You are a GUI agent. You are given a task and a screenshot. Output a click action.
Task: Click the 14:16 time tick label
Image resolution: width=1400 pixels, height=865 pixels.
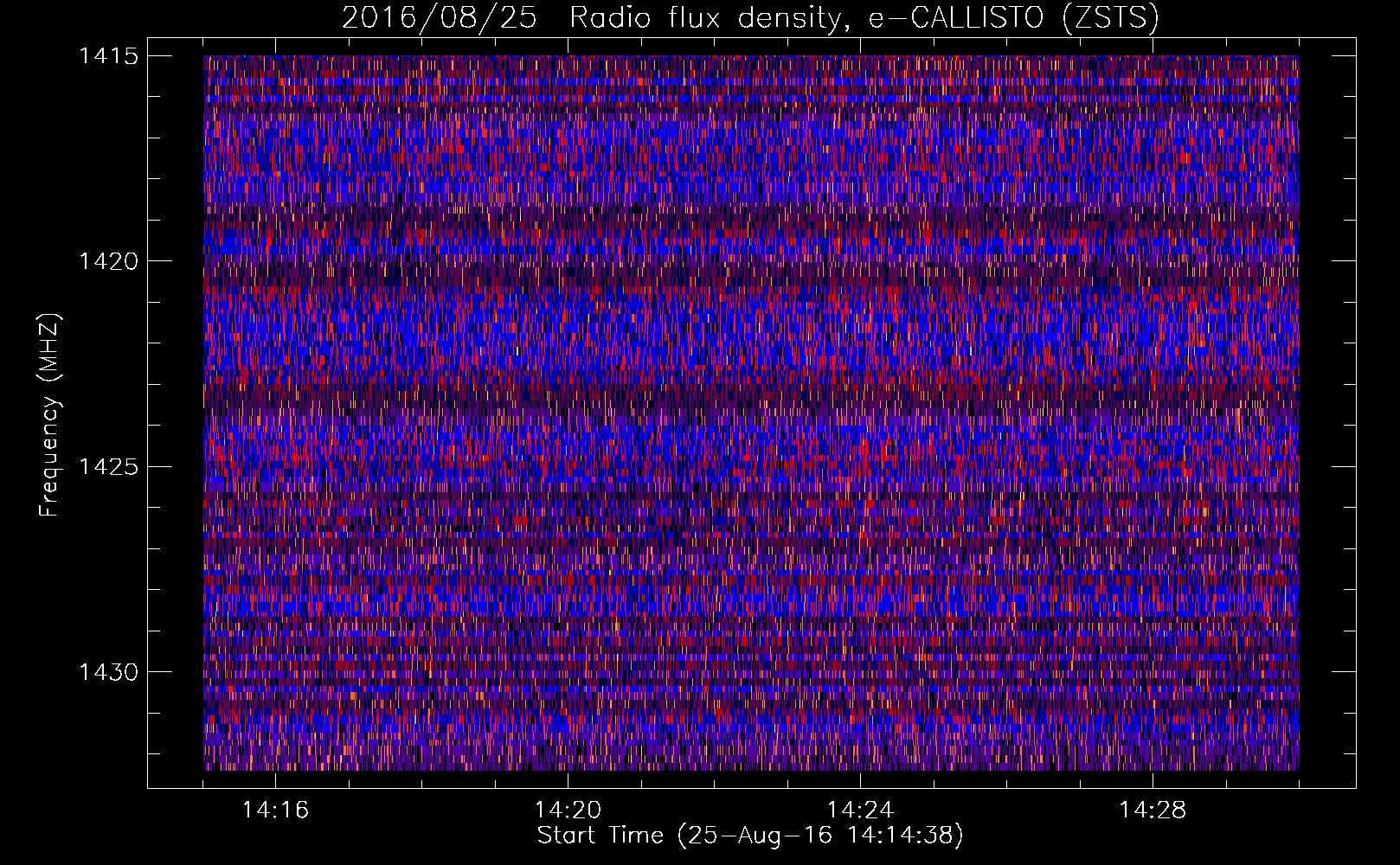tap(275, 810)
